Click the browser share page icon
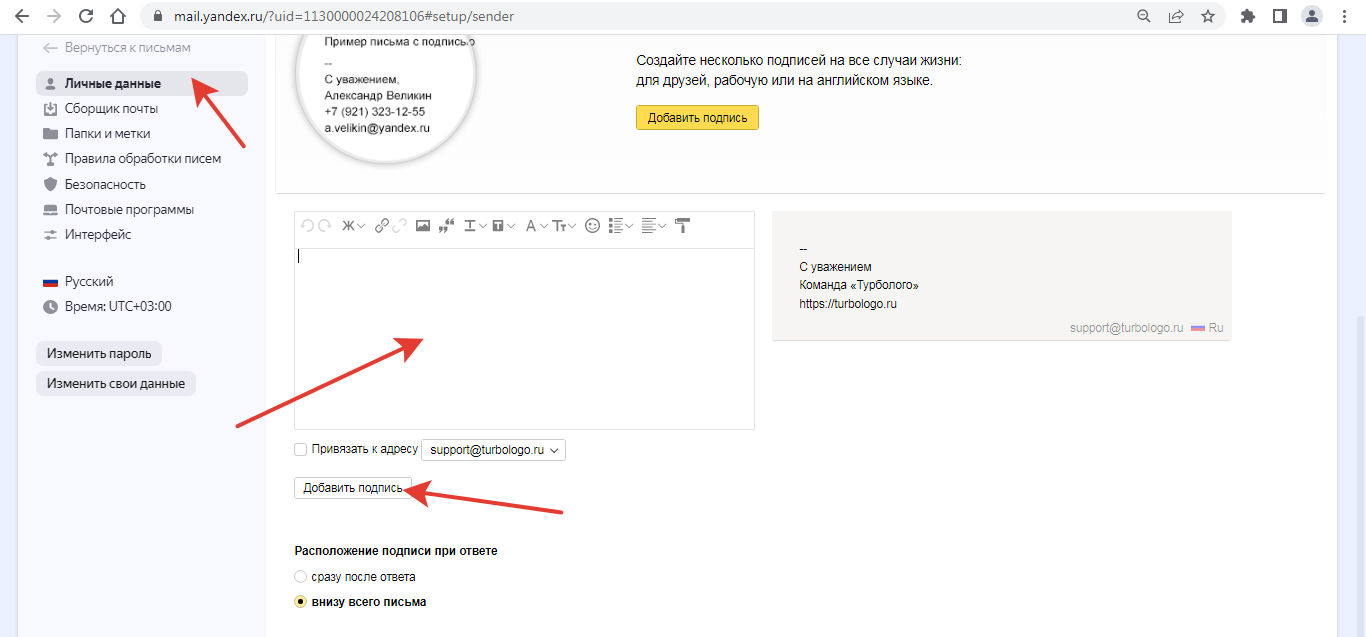This screenshot has width=1366, height=637. point(1176,16)
